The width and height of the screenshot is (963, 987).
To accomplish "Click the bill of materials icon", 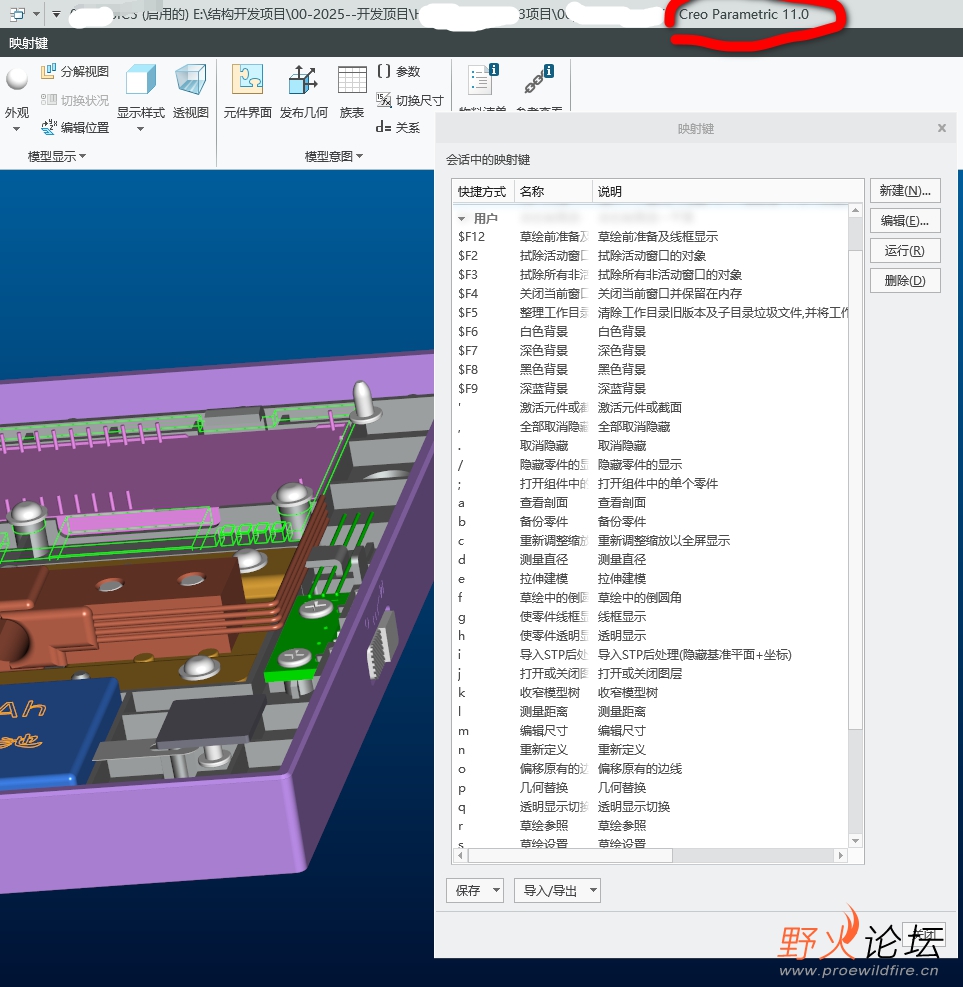I will 483,80.
